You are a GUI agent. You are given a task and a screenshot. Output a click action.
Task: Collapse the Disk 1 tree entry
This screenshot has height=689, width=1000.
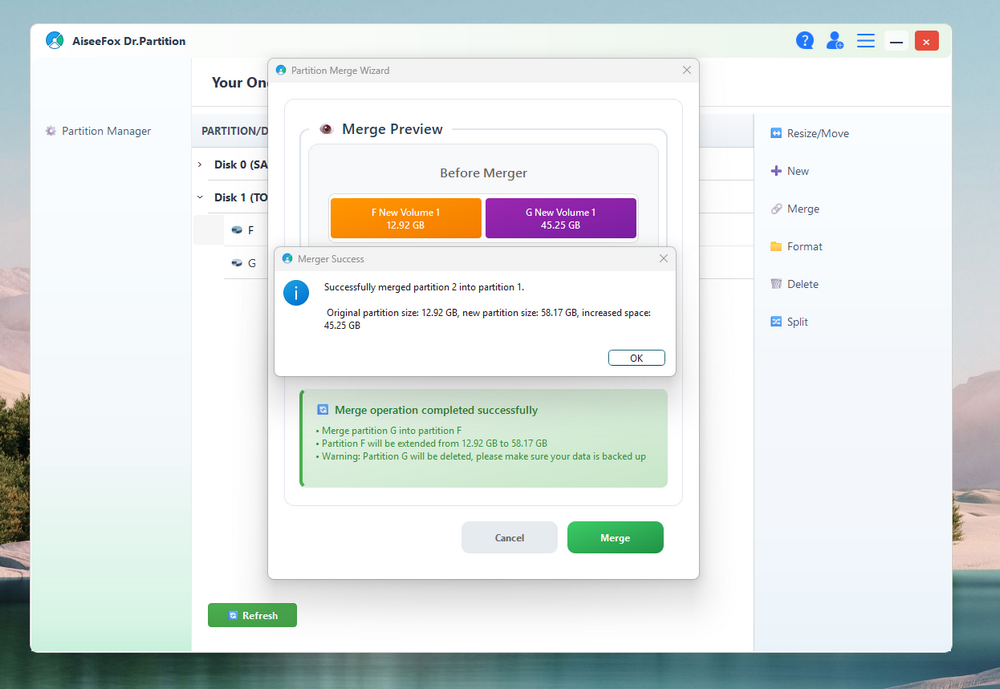click(200, 198)
